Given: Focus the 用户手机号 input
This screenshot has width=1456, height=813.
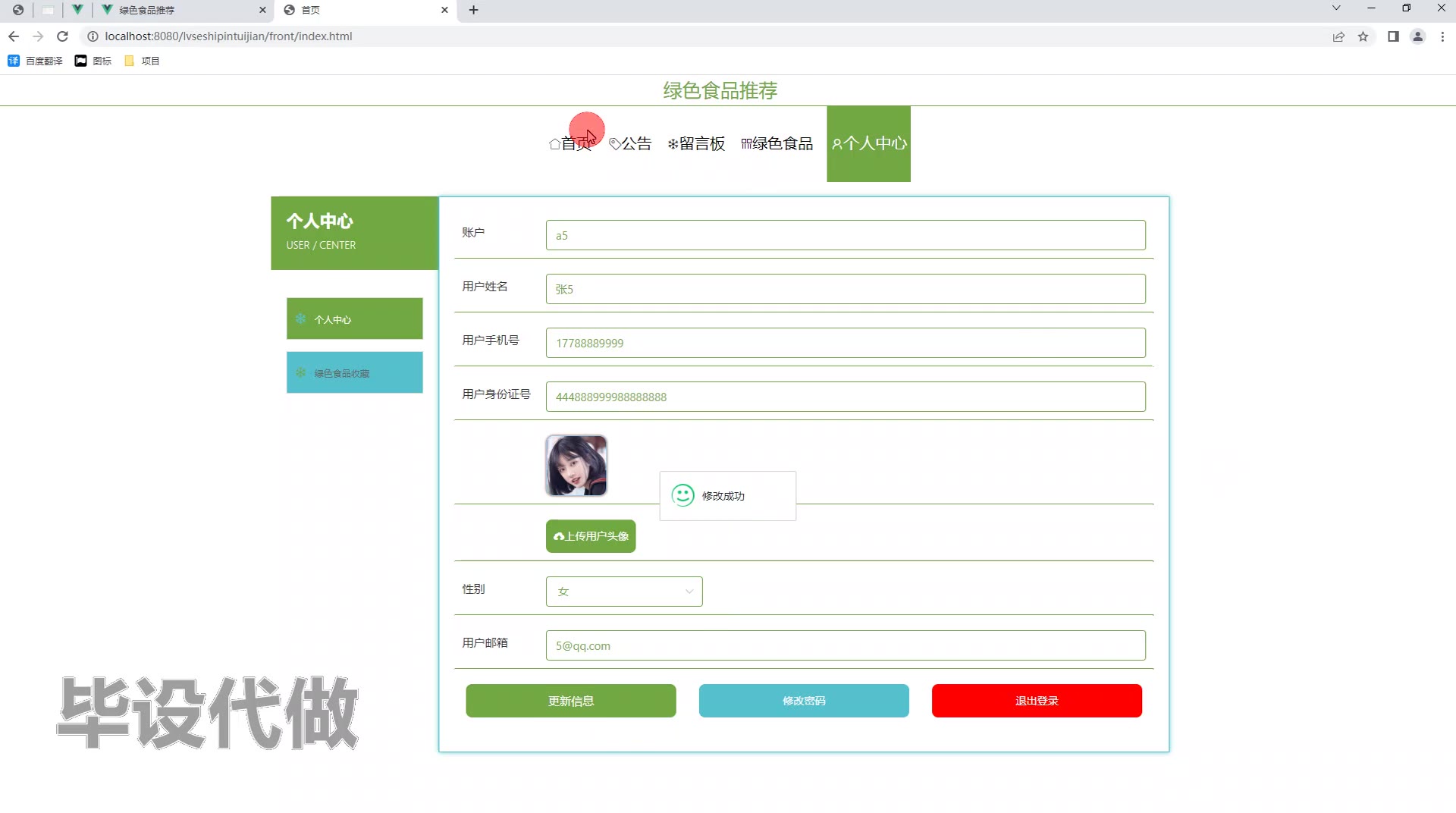Looking at the screenshot, I should (846, 343).
